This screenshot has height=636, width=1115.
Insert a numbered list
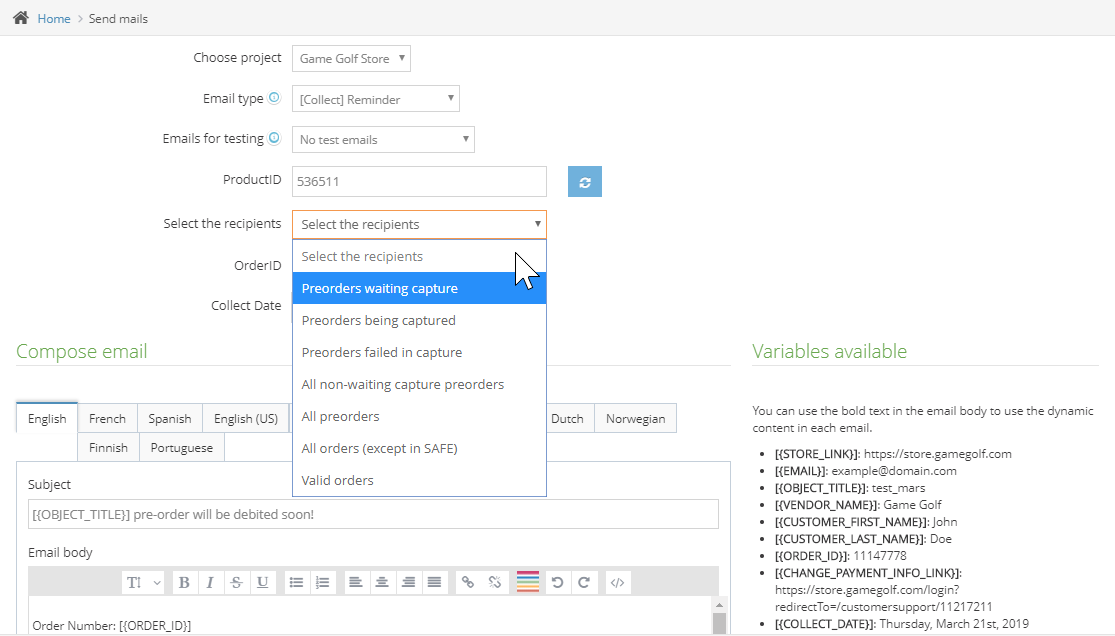pyautogui.click(x=322, y=582)
